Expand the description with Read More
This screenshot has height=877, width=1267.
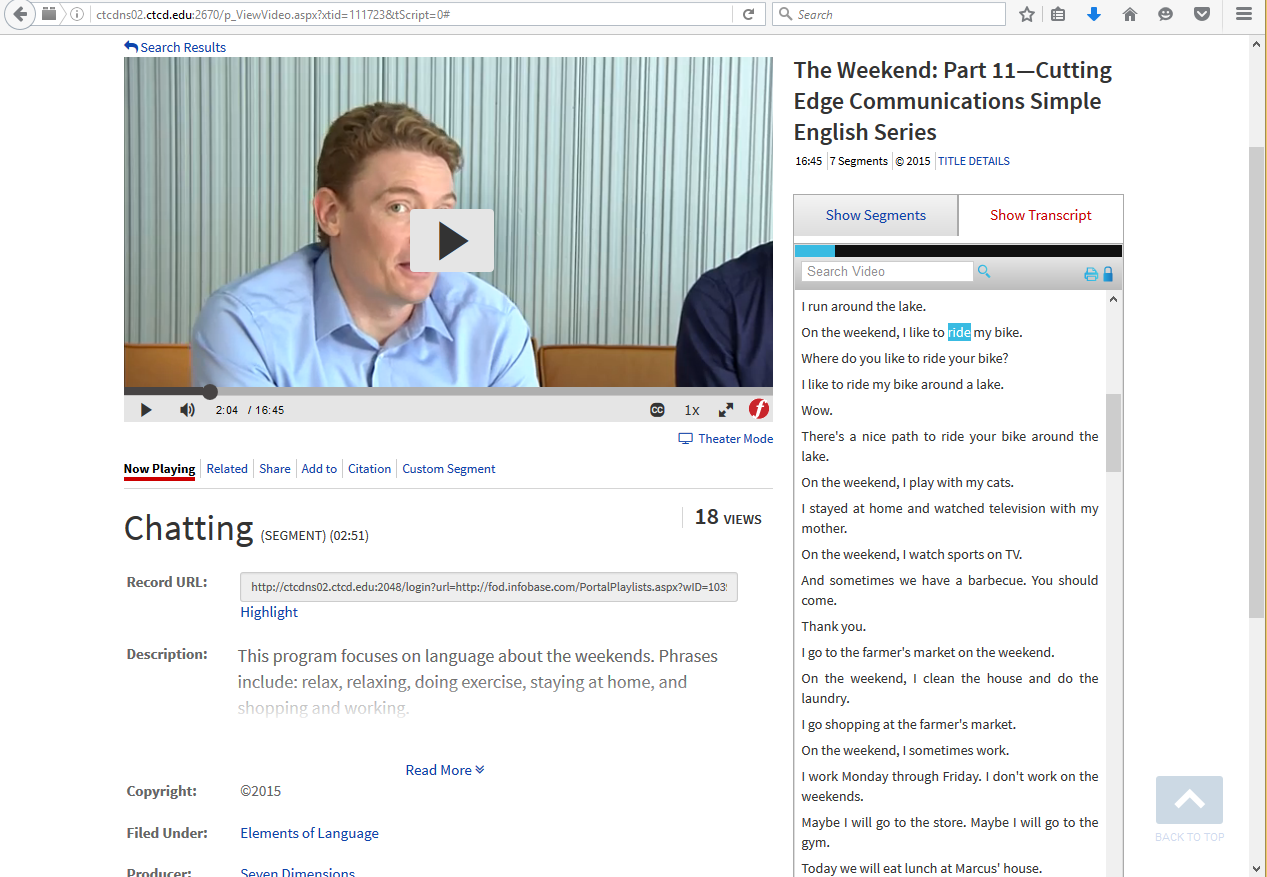(445, 770)
